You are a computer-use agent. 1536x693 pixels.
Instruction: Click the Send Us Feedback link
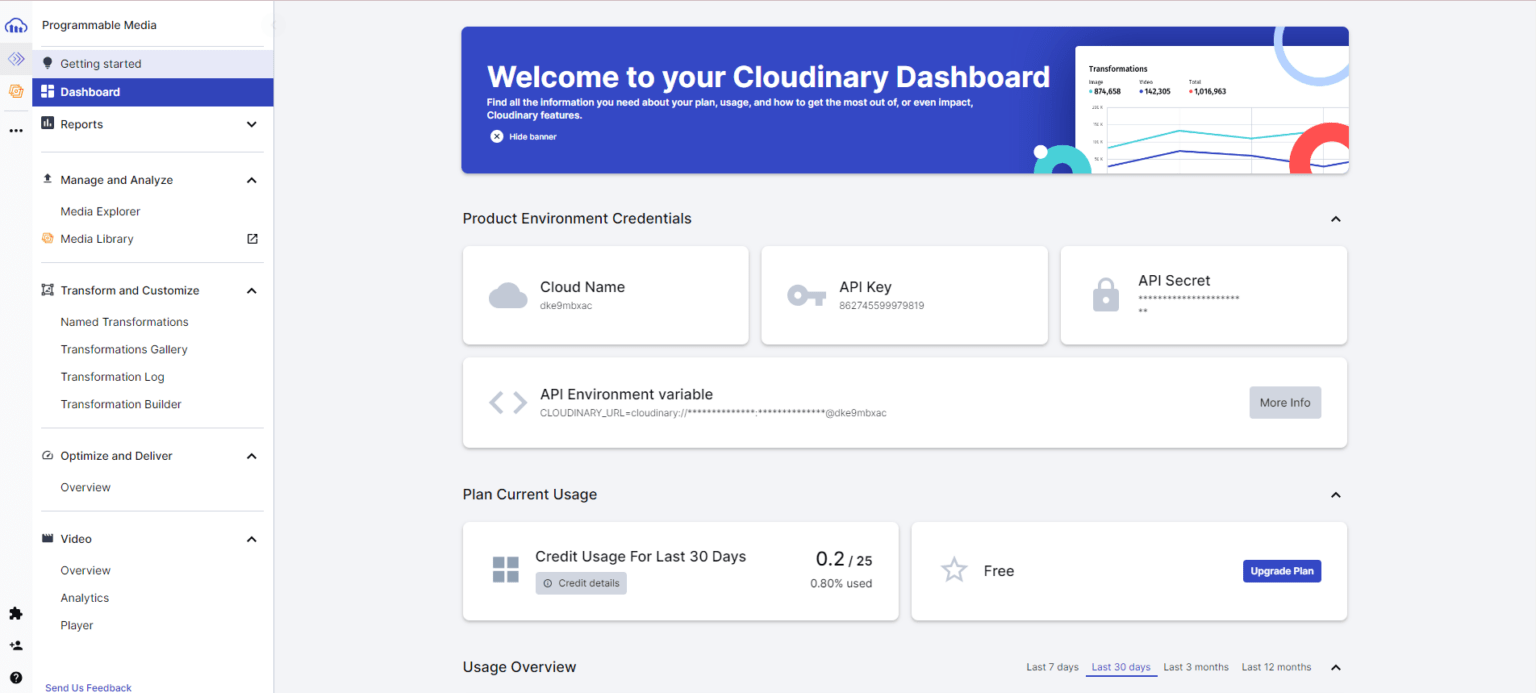[x=87, y=687]
